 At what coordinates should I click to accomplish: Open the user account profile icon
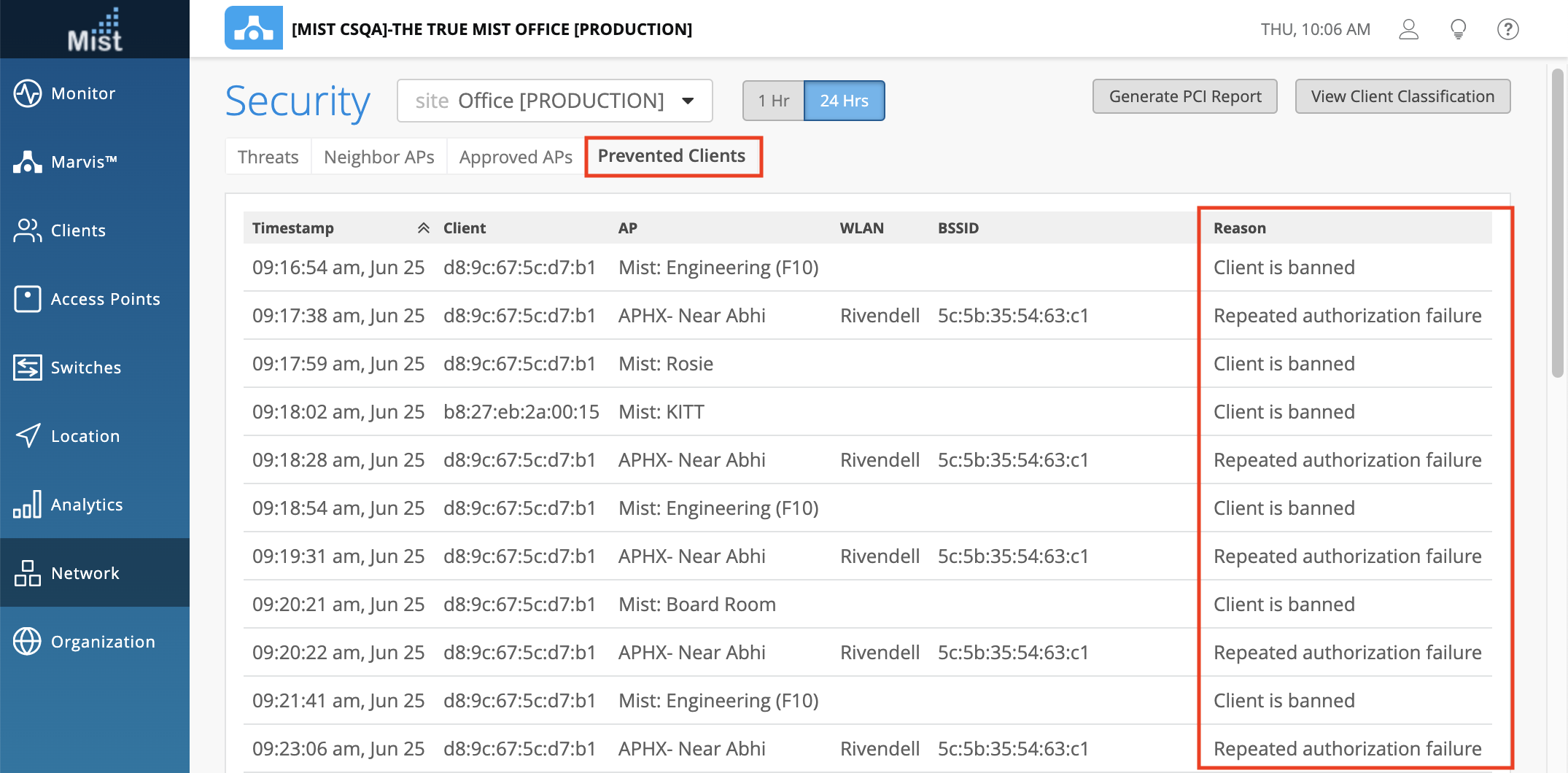point(1408,29)
